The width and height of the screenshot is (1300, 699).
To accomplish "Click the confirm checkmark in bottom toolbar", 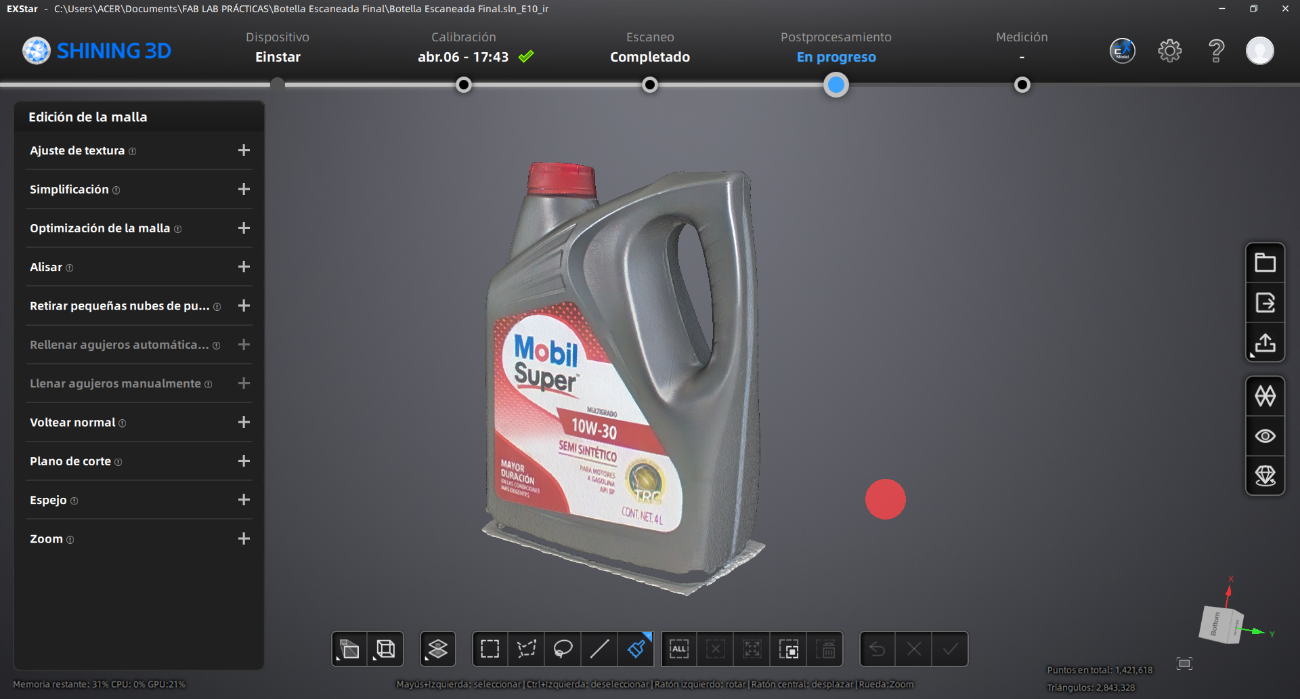I will coord(950,649).
